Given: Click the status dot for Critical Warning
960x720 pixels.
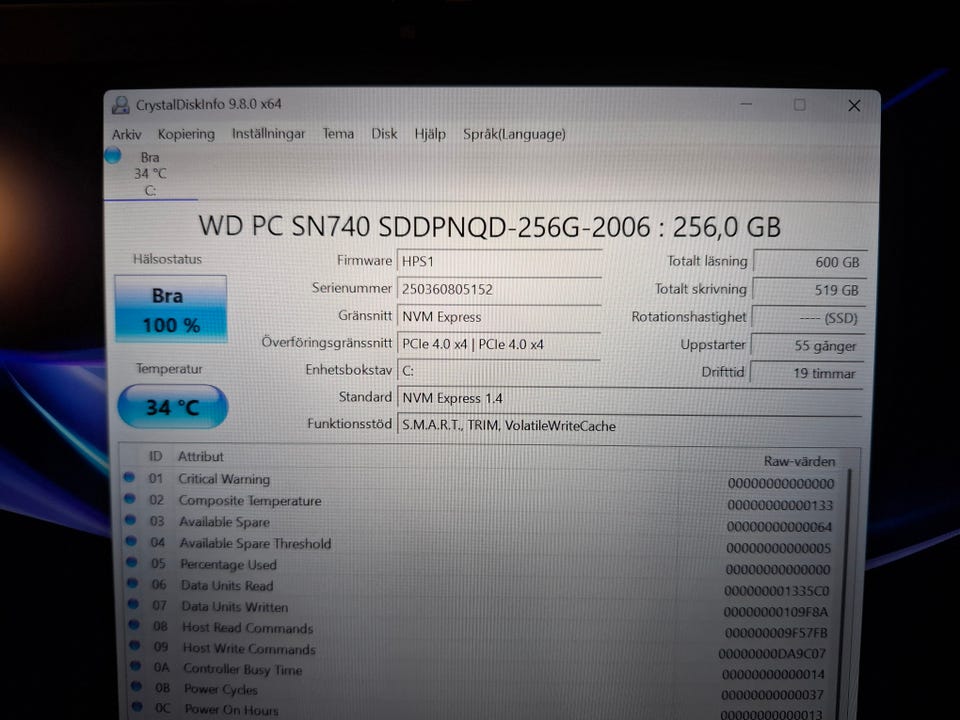Looking at the screenshot, I should click(129, 477).
